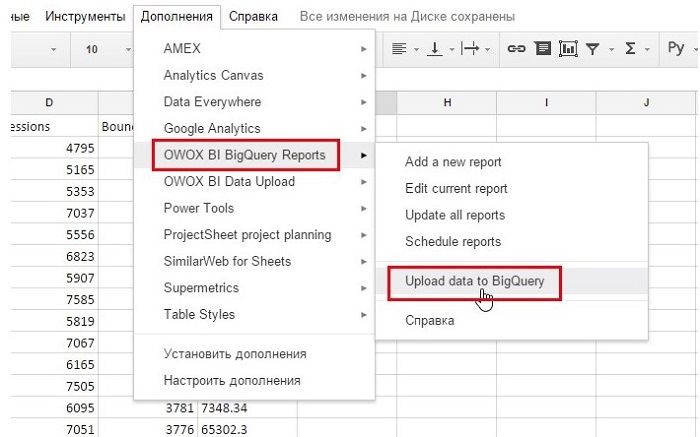This screenshot has width=700, height=437.
Task: Click the Py input tools icon
Action: (676, 47)
